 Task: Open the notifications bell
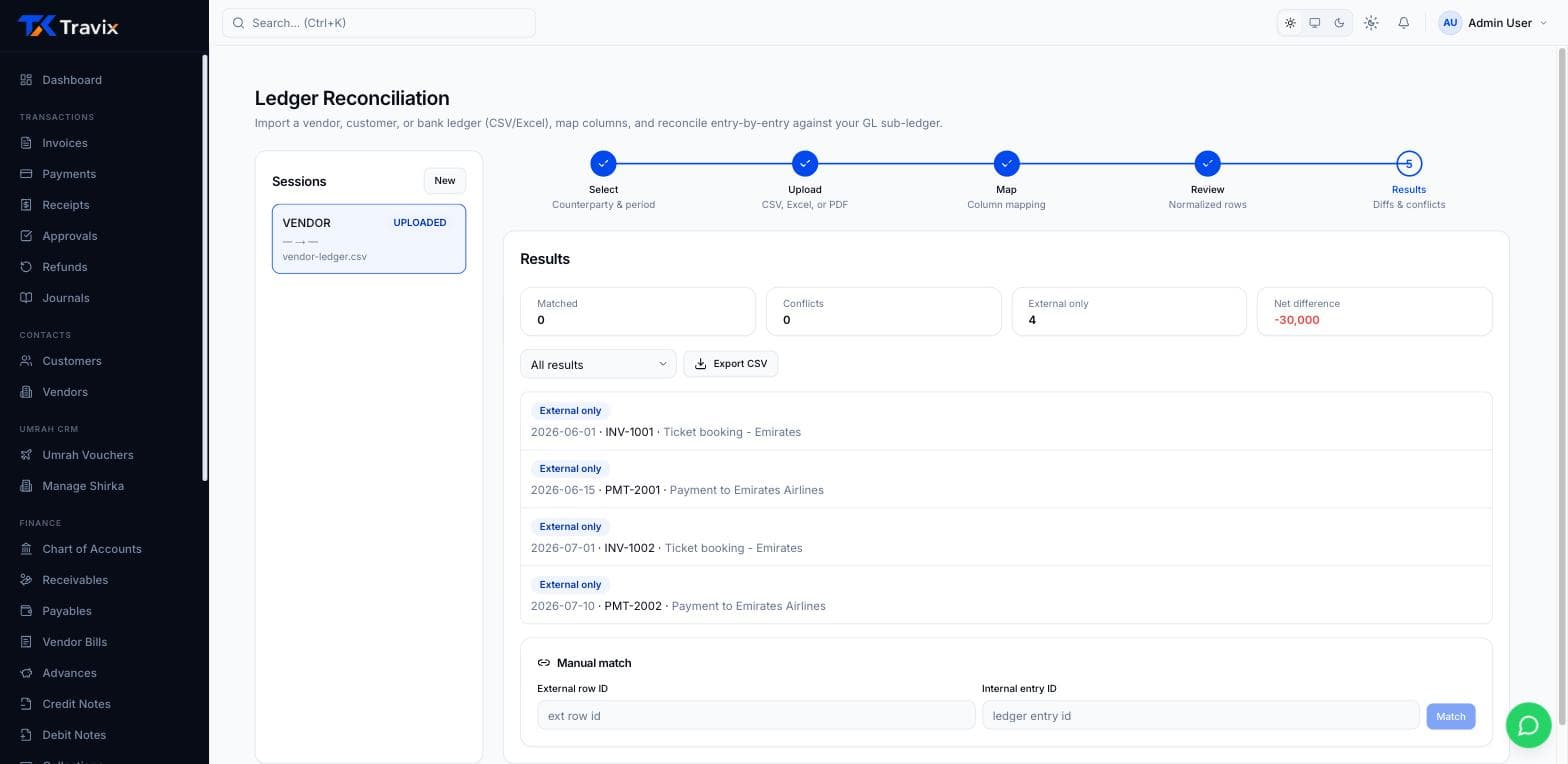1404,23
